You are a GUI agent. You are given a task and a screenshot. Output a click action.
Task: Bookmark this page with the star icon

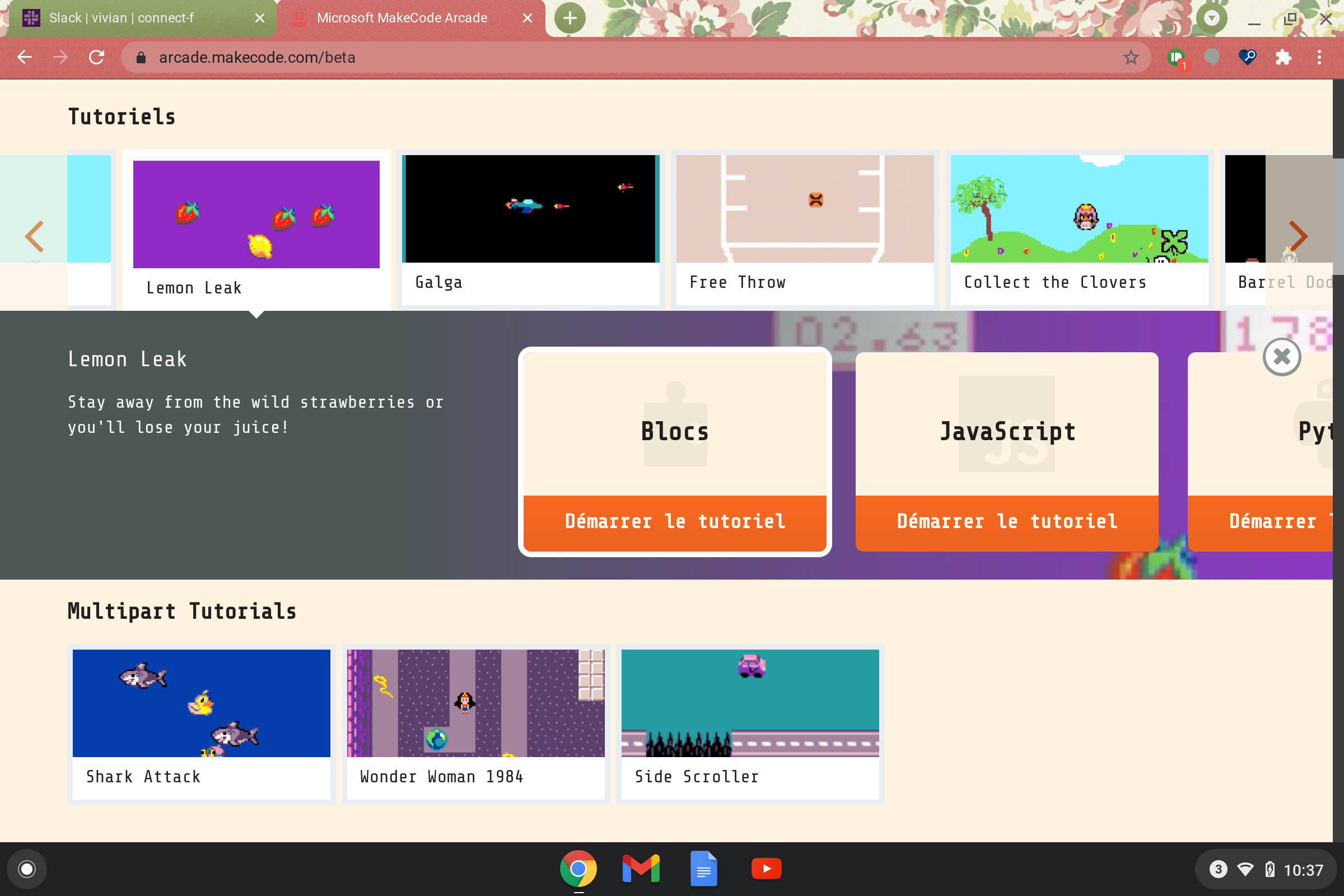[x=1131, y=57]
